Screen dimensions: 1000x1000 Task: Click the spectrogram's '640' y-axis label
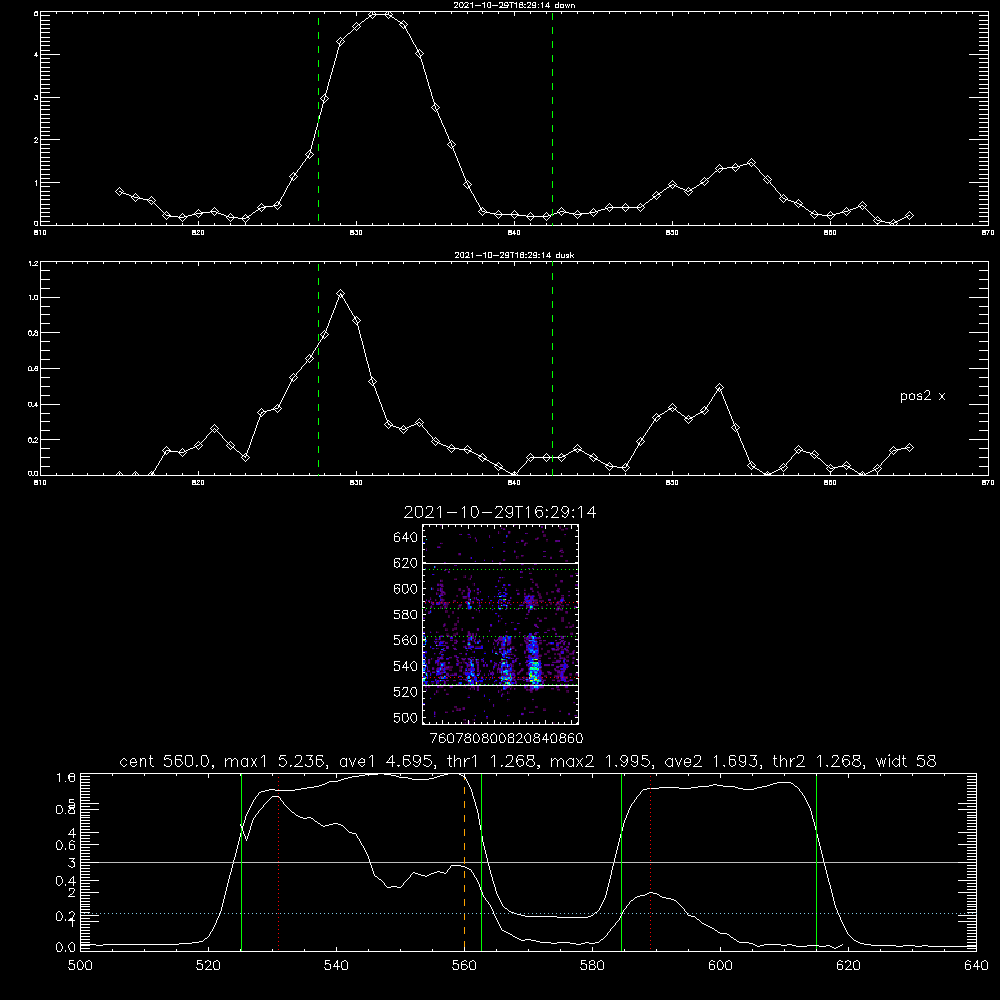[406, 538]
